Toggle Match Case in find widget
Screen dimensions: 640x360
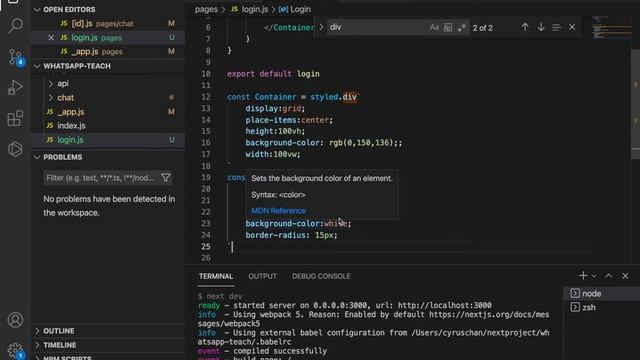coord(434,27)
